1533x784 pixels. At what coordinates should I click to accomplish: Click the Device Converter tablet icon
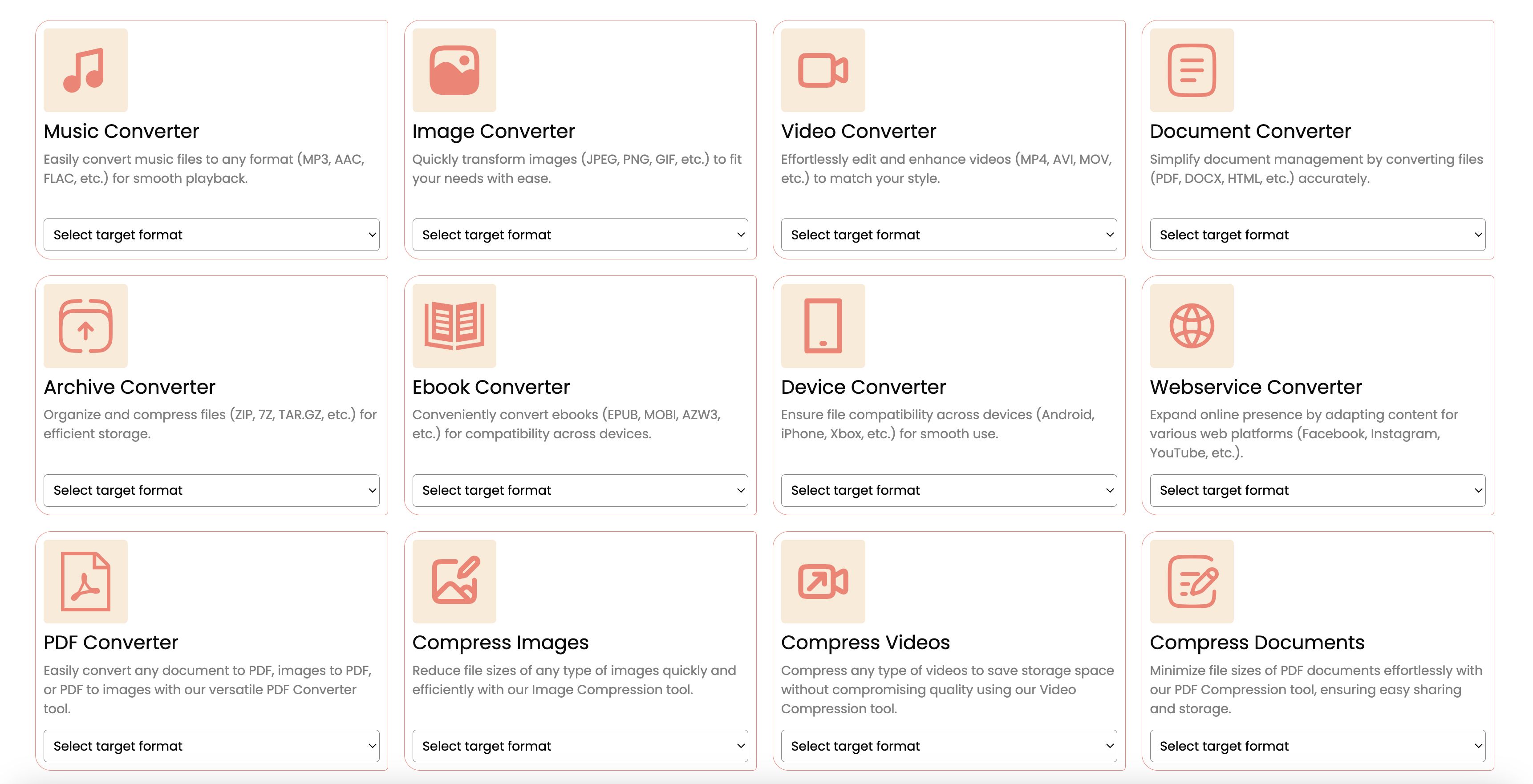pos(823,326)
